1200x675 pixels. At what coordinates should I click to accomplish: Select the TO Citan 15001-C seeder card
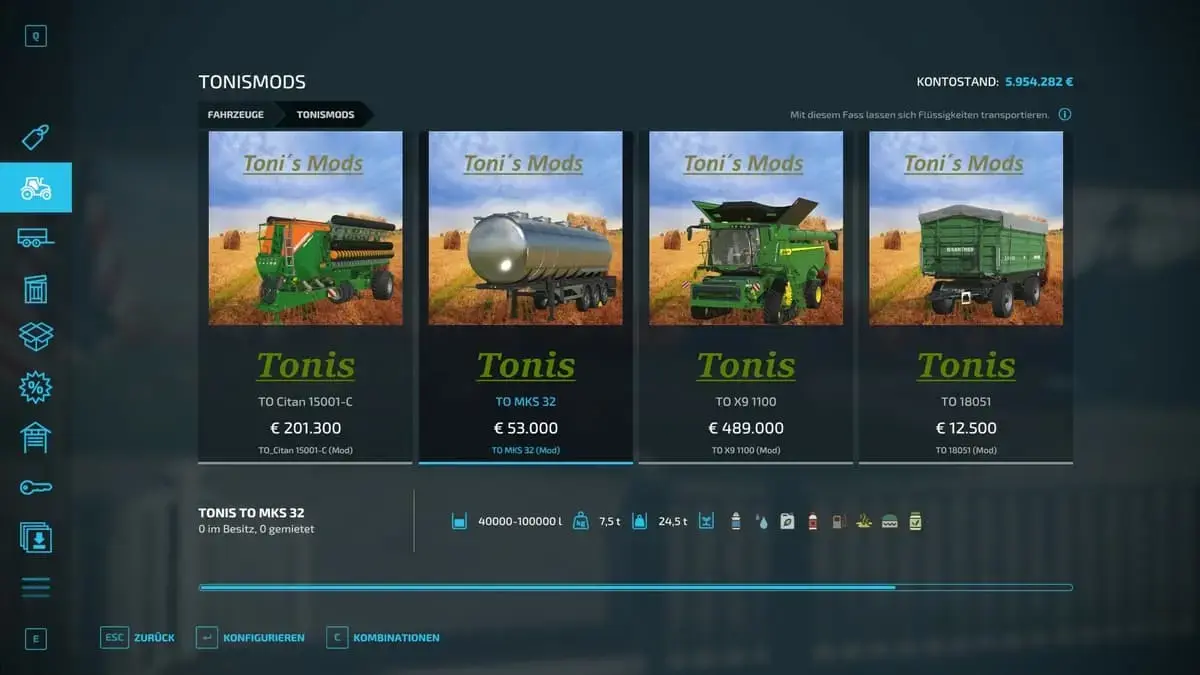(305, 297)
